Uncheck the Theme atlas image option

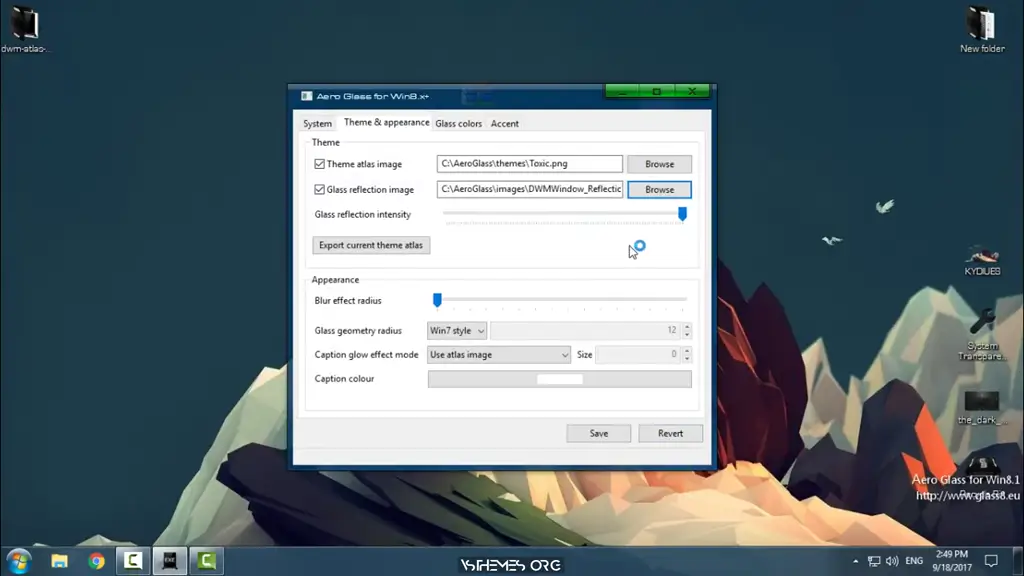tap(320, 163)
